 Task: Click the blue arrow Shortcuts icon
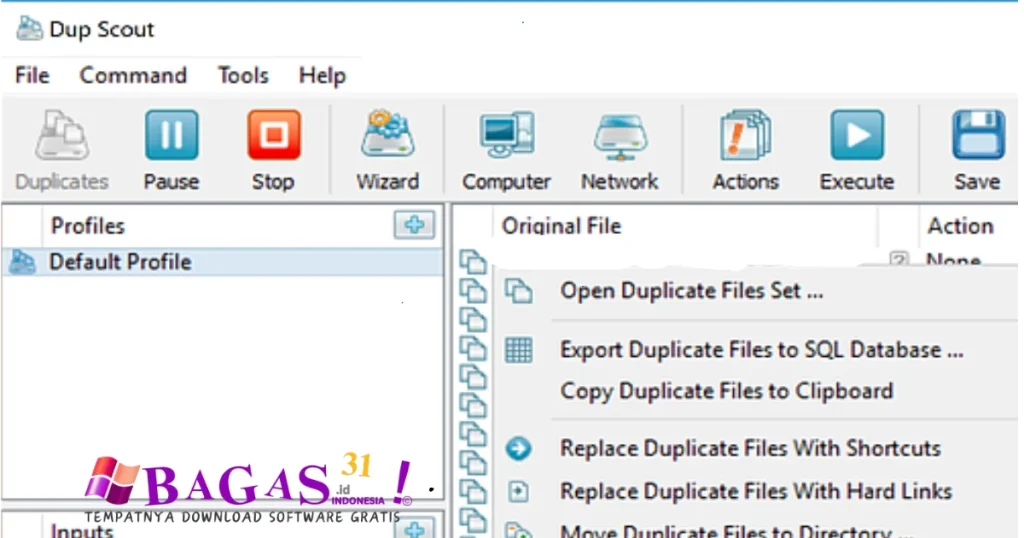pyautogui.click(x=519, y=449)
